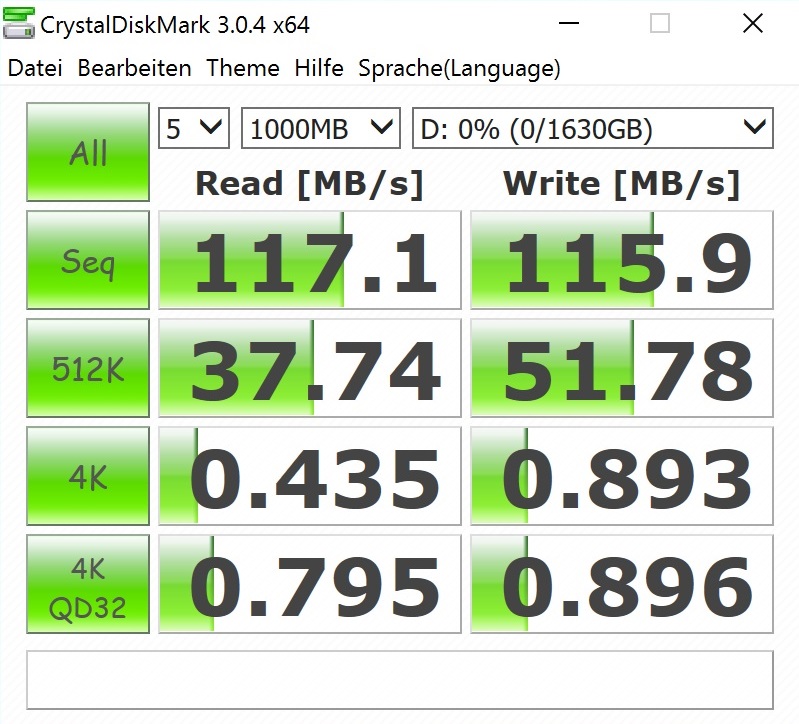The height and width of the screenshot is (724, 799).
Task: Click the empty comment text field
Action: click(399, 680)
